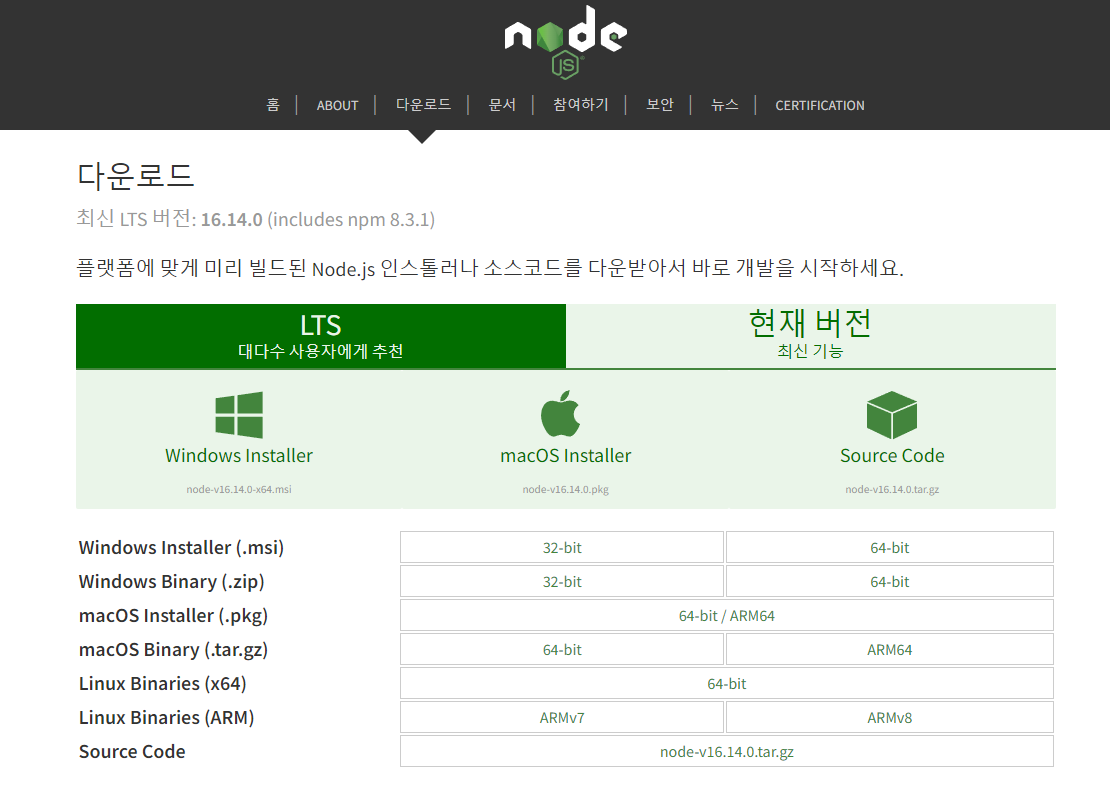Screen dimensions: 1110x786
Task: Click the Source Code box icon
Action: (x=891, y=415)
